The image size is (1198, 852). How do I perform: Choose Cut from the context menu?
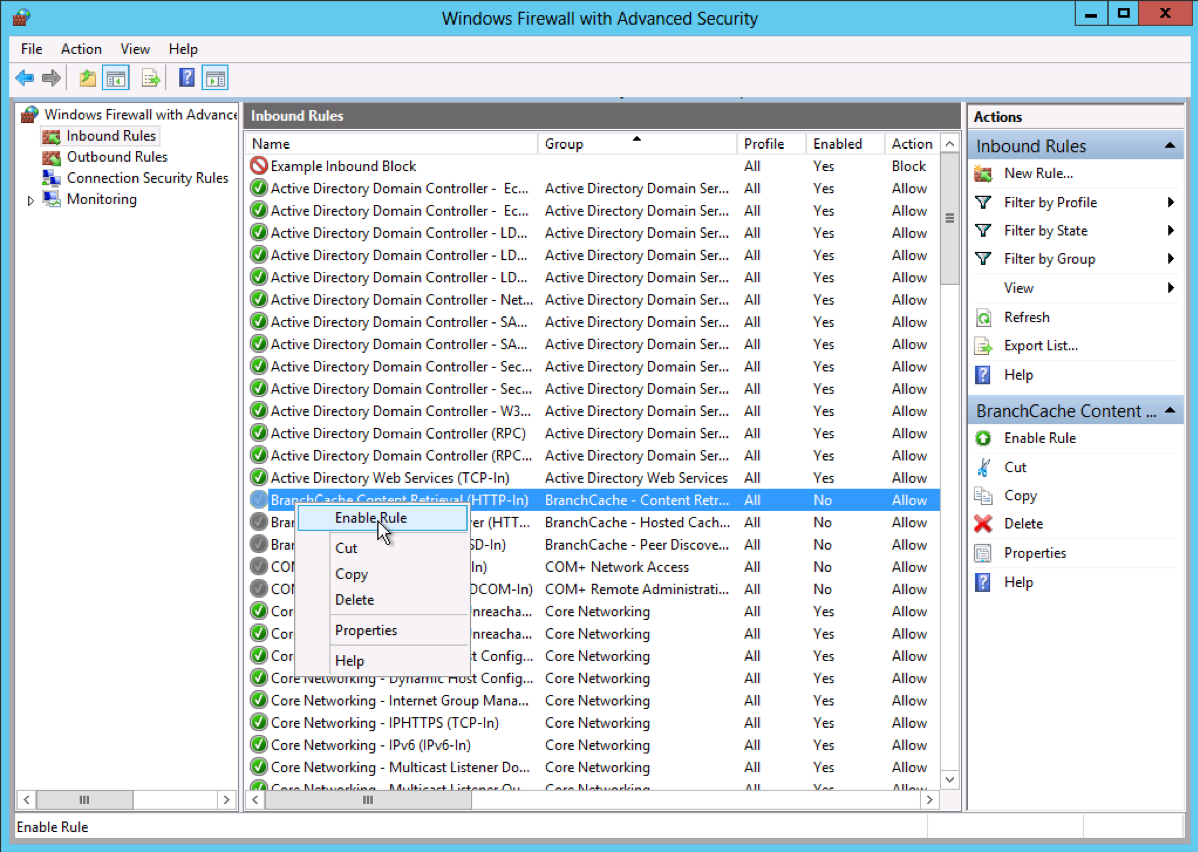(x=382, y=548)
